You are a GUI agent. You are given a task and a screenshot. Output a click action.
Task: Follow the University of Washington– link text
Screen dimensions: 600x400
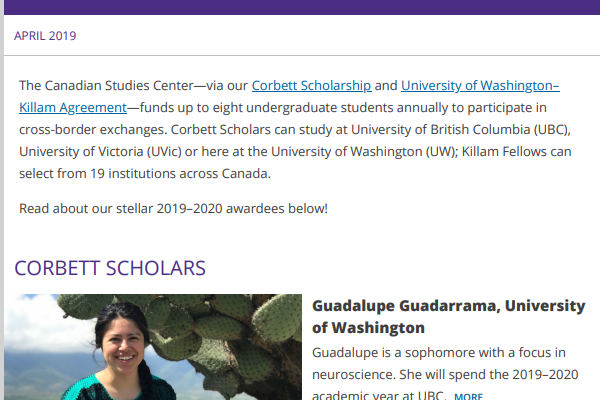[480, 86]
